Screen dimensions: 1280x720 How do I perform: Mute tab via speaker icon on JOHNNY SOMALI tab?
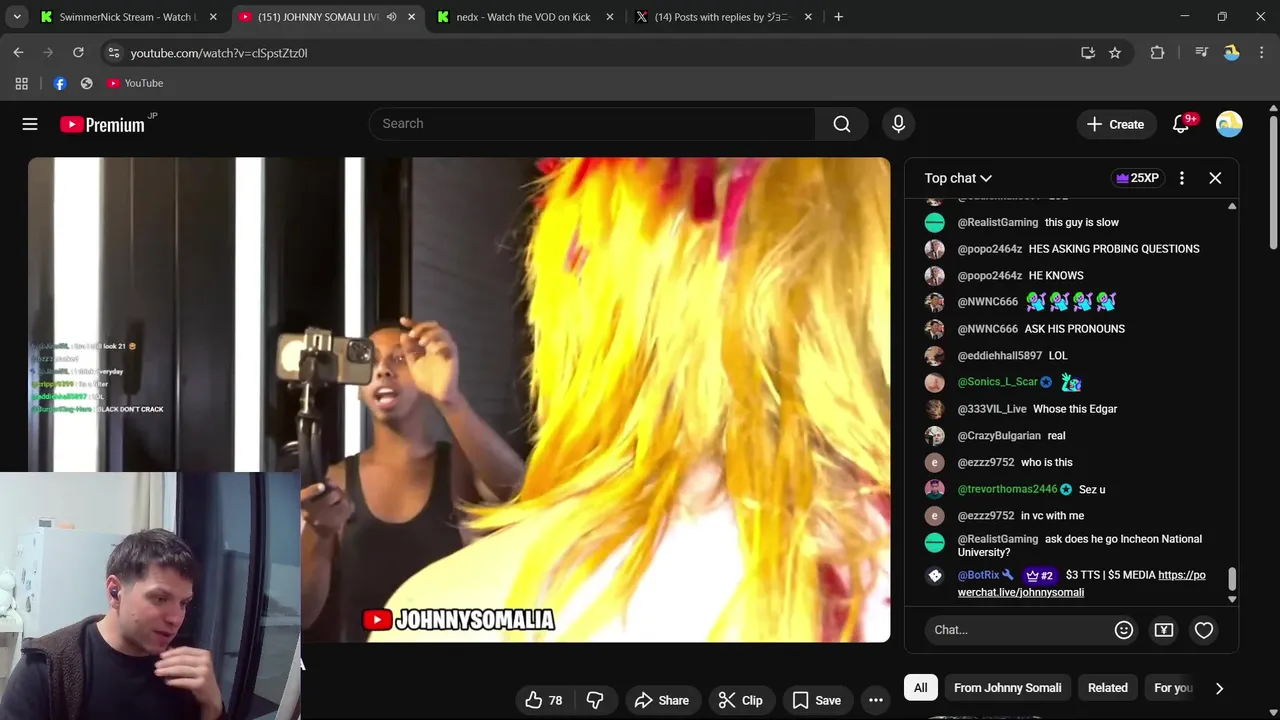point(391,17)
